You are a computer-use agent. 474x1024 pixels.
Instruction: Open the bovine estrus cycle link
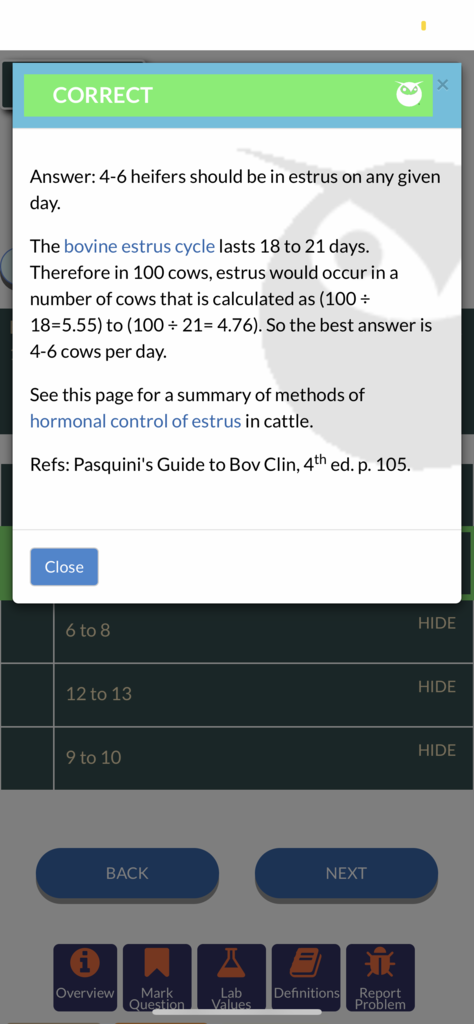[x=139, y=247]
